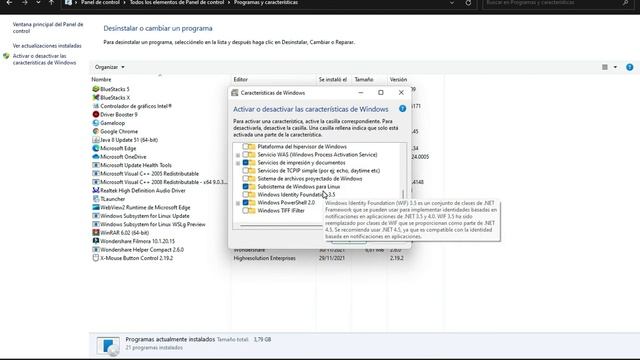640x360 pixels.
Task: Enable Windows TIFF IFilter checkbox
Action: pyautogui.click(x=245, y=211)
